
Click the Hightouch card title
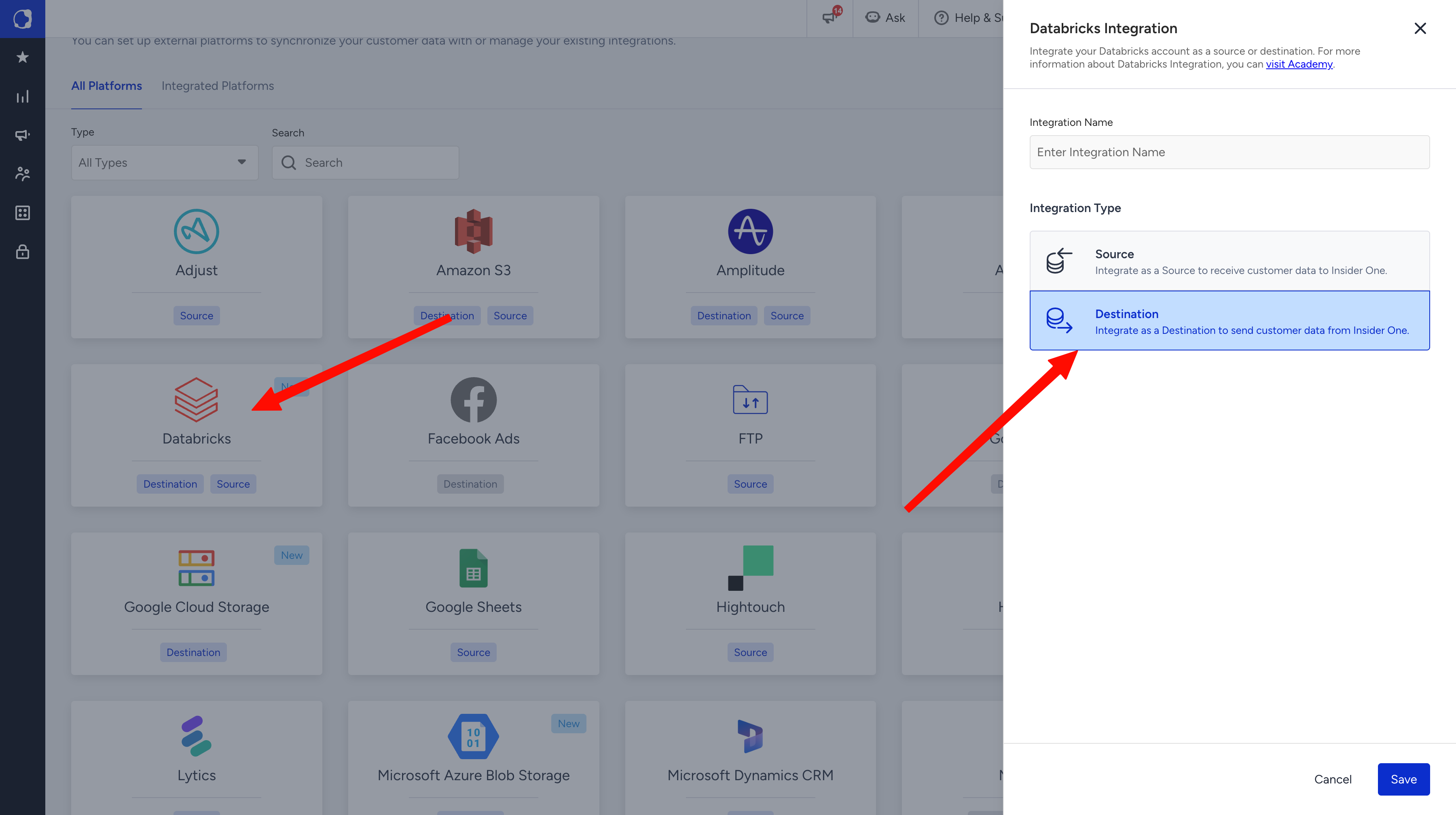(751, 607)
